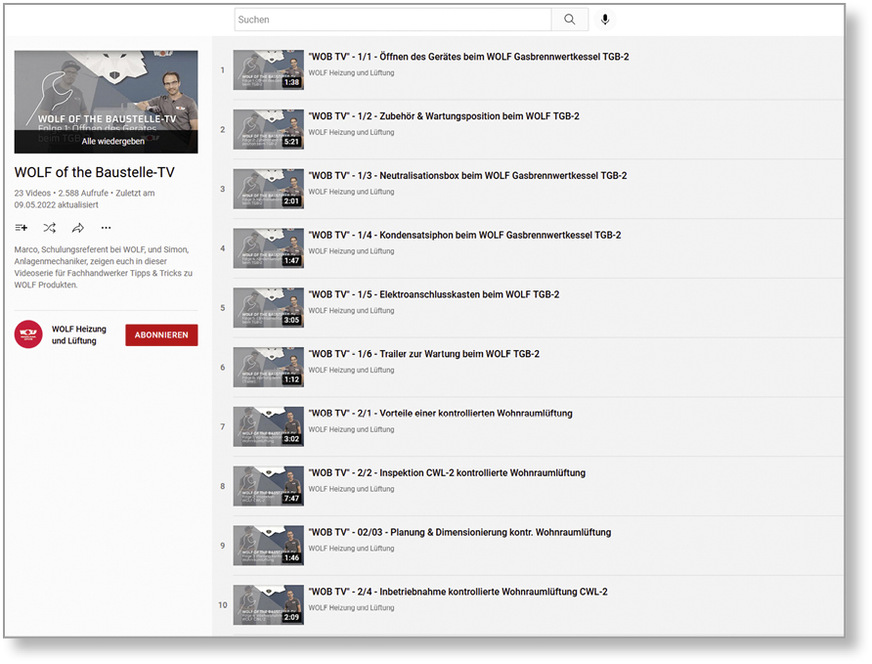Open WOLF Heizung und Lüftung channel name
Image resolution: width=872 pixels, height=664 pixels.
point(79,335)
